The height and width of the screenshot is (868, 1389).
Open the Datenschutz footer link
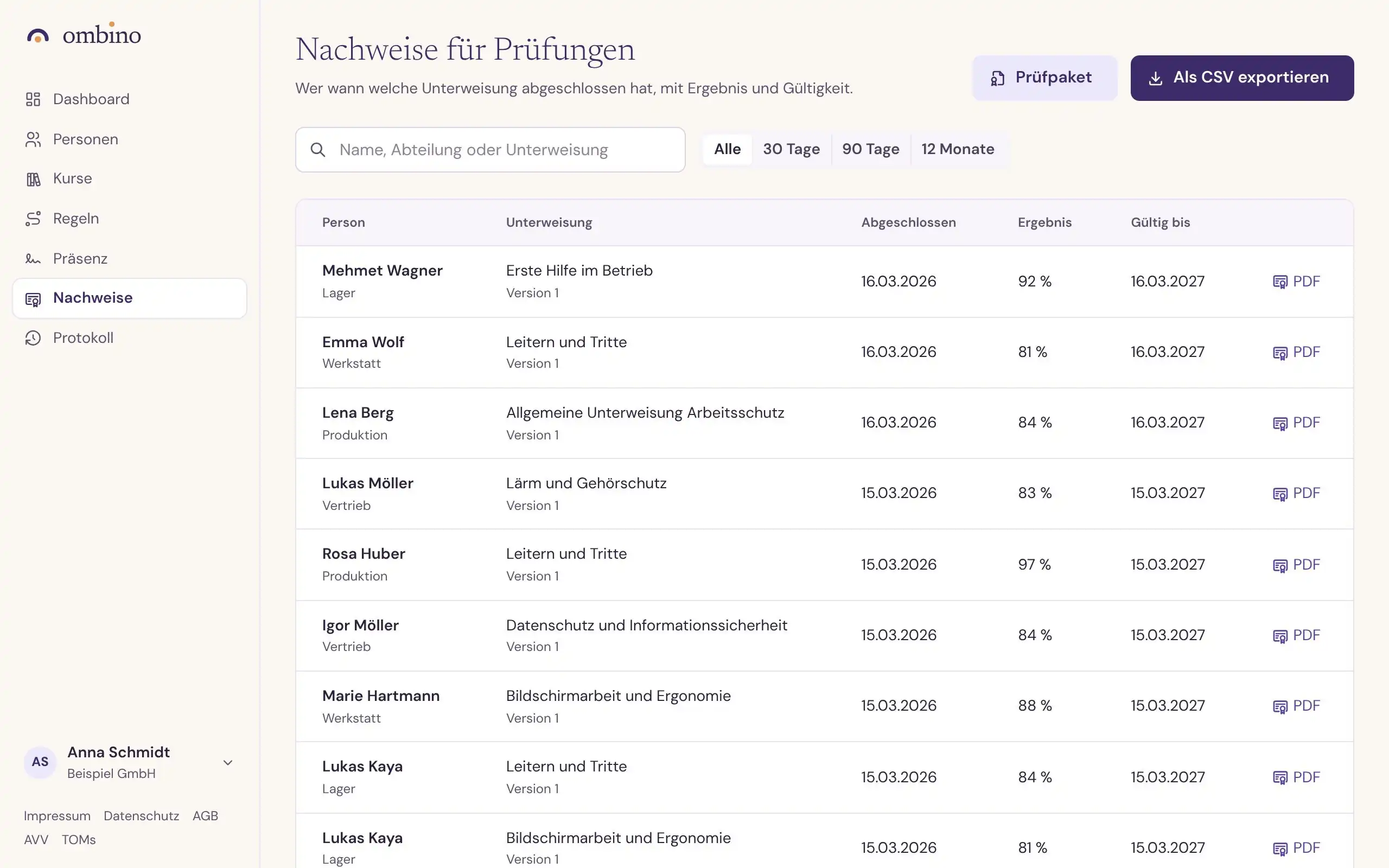141,816
